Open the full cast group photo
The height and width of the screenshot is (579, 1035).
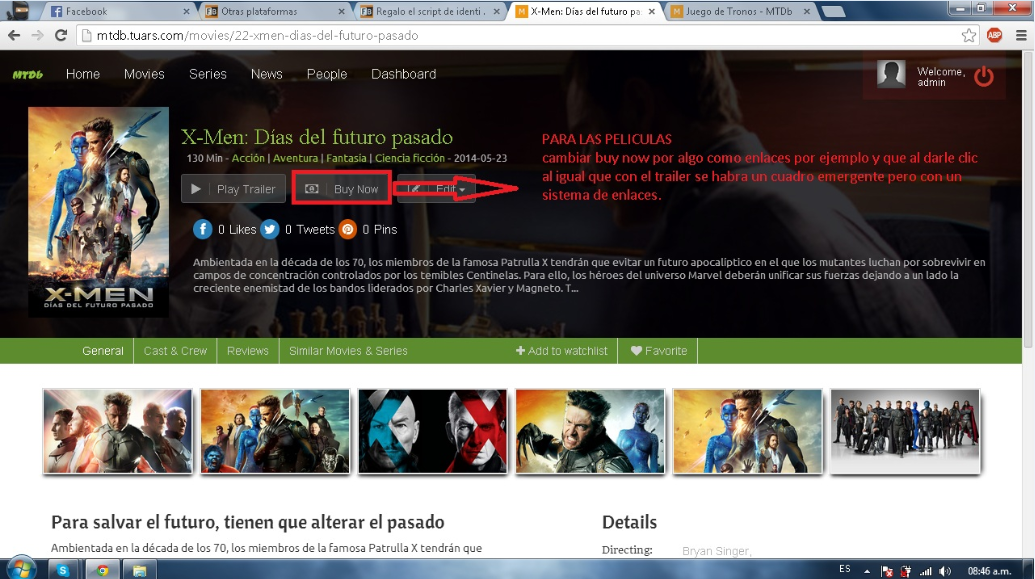905,431
